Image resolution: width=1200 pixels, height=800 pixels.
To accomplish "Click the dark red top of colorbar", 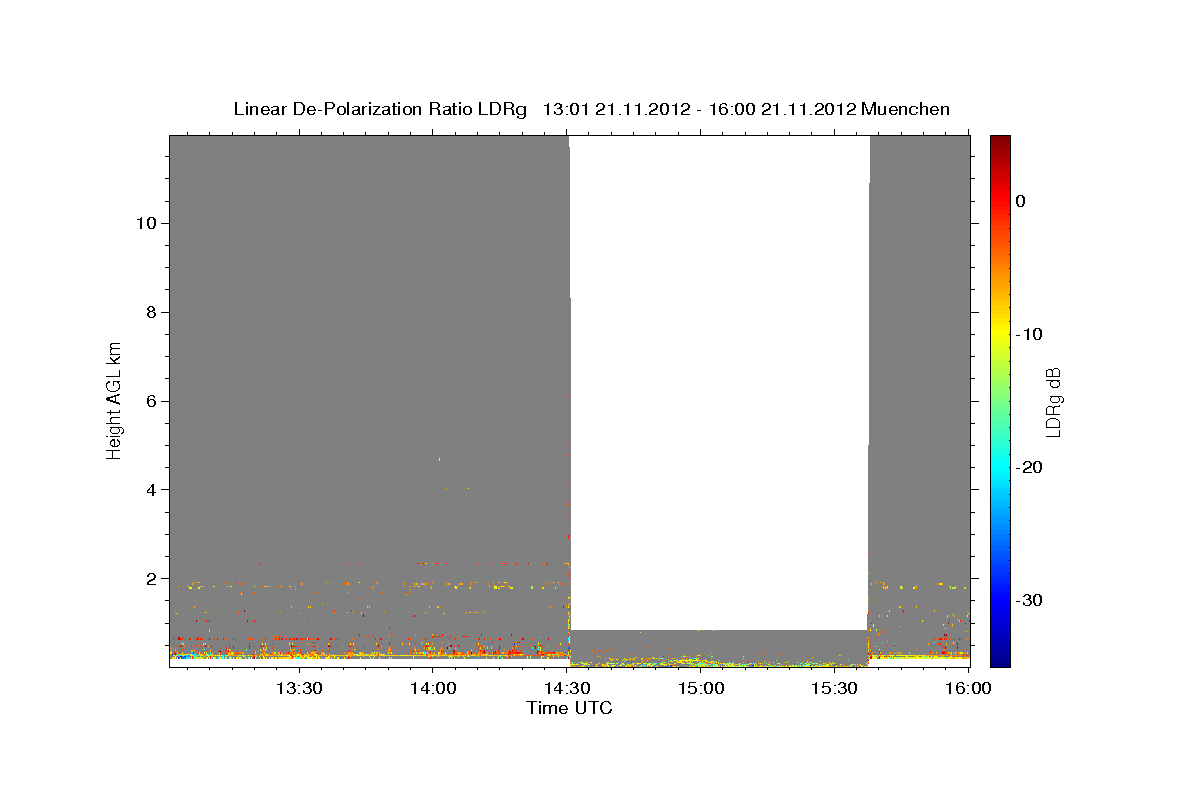I will point(1000,143).
